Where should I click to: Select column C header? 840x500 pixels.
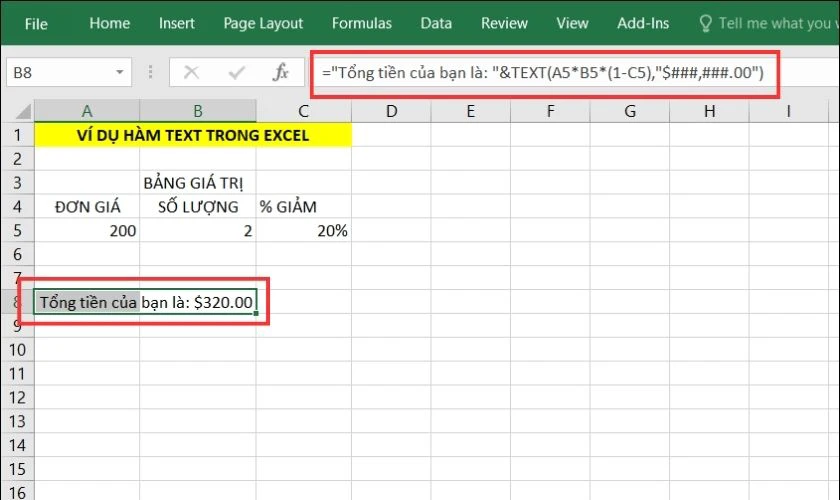tap(304, 111)
